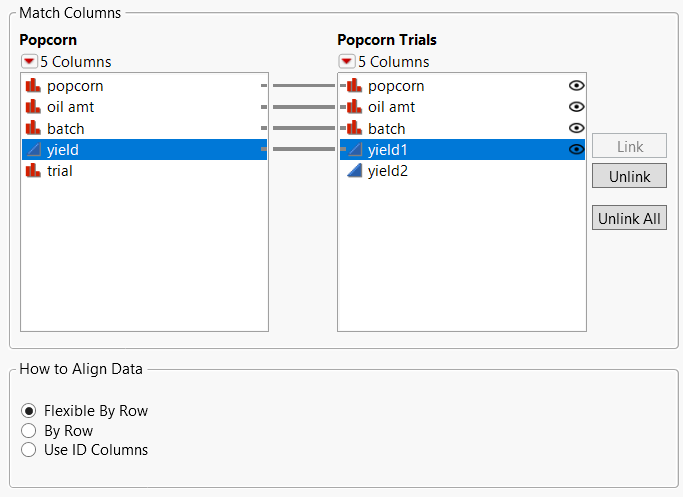This screenshot has height=497, width=683.
Task: Select the Flexible By Row radio button
Action: [x=29, y=411]
